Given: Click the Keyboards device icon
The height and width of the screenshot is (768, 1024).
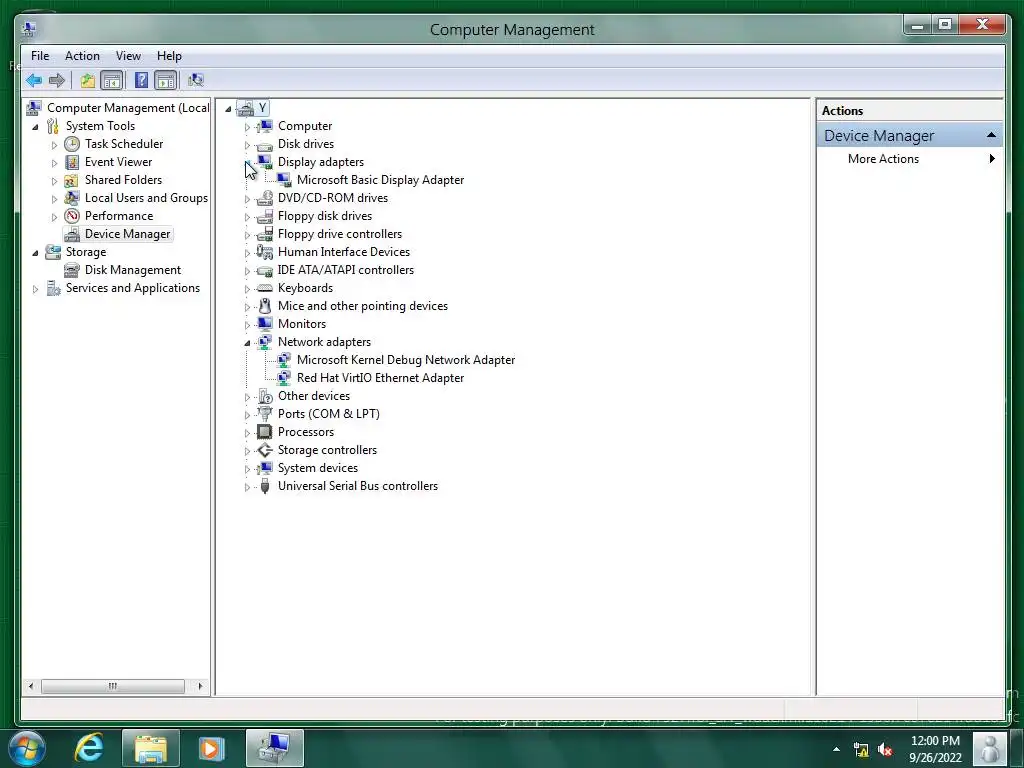Looking at the screenshot, I should [264, 288].
